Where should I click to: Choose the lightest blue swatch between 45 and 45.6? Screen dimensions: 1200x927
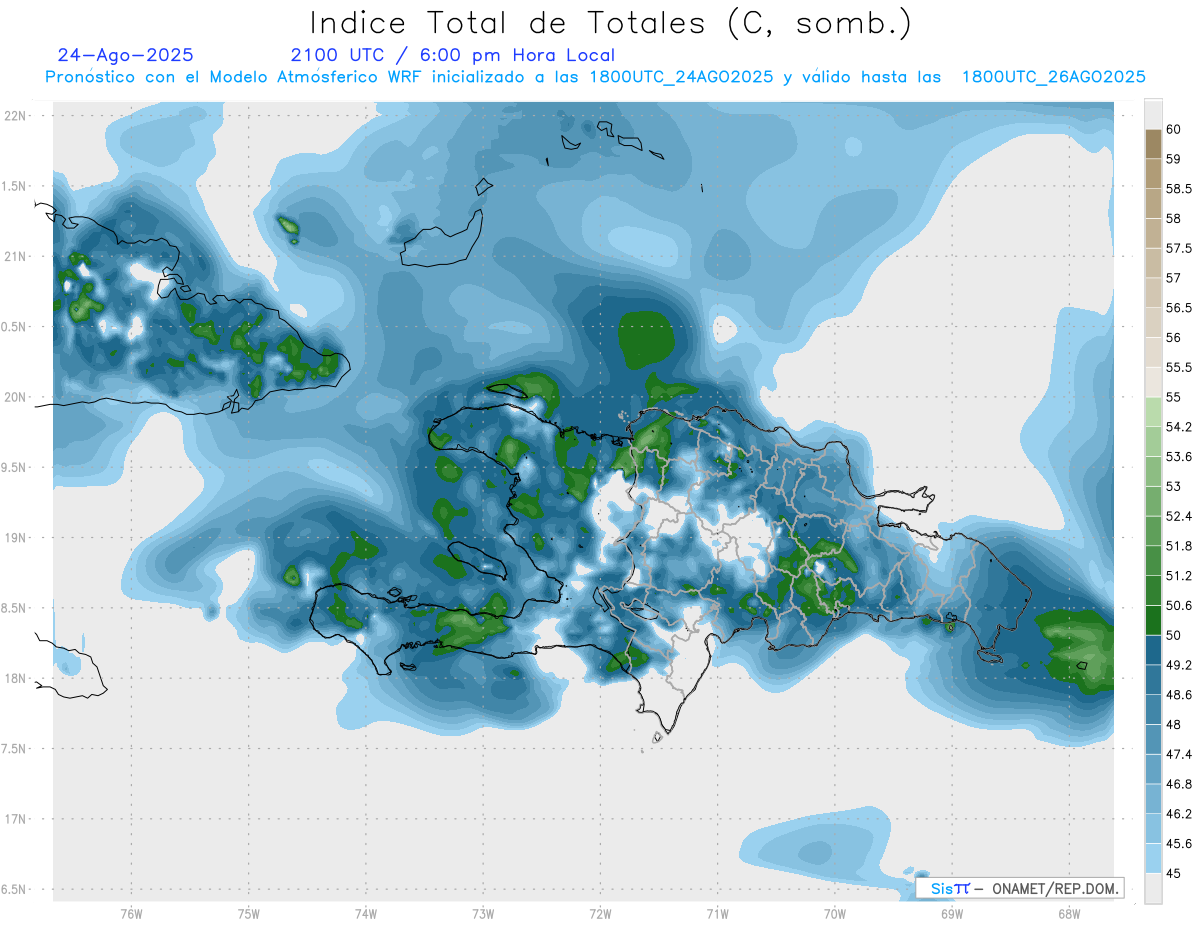point(1153,857)
